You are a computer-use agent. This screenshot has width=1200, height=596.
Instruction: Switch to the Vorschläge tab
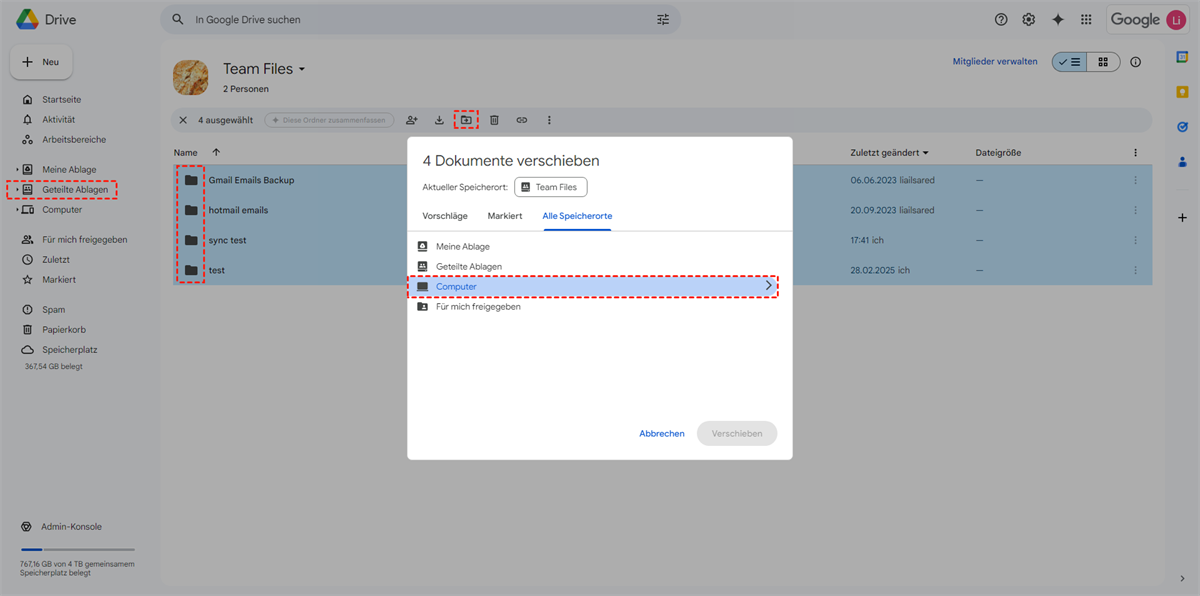(445, 216)
